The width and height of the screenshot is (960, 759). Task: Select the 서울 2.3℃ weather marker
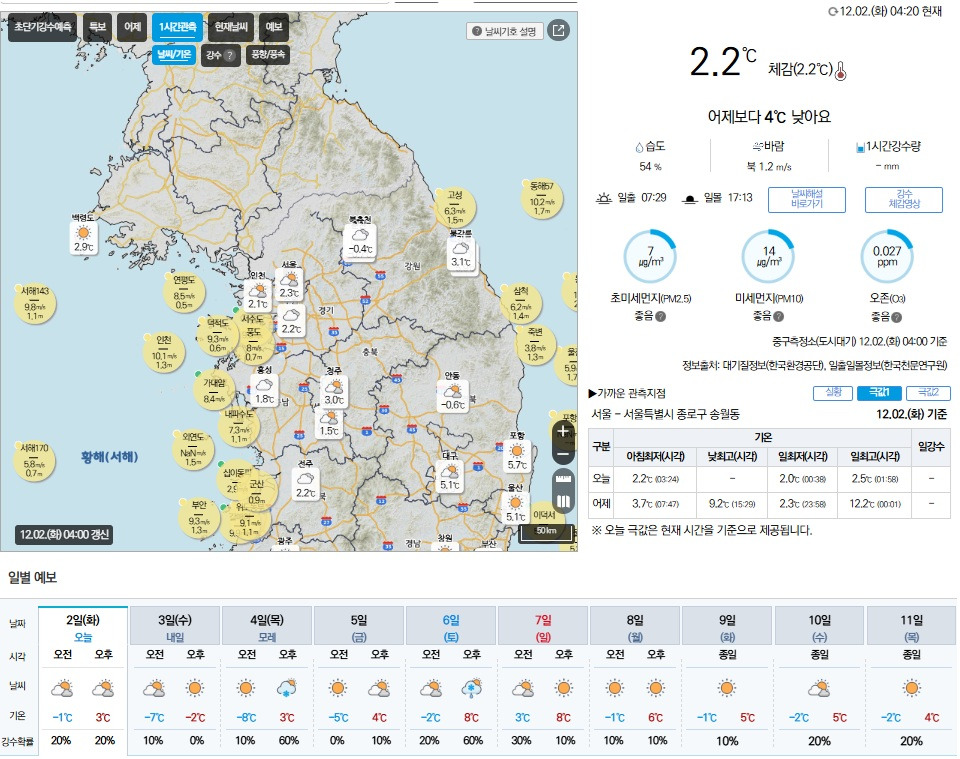click(289, 284)
